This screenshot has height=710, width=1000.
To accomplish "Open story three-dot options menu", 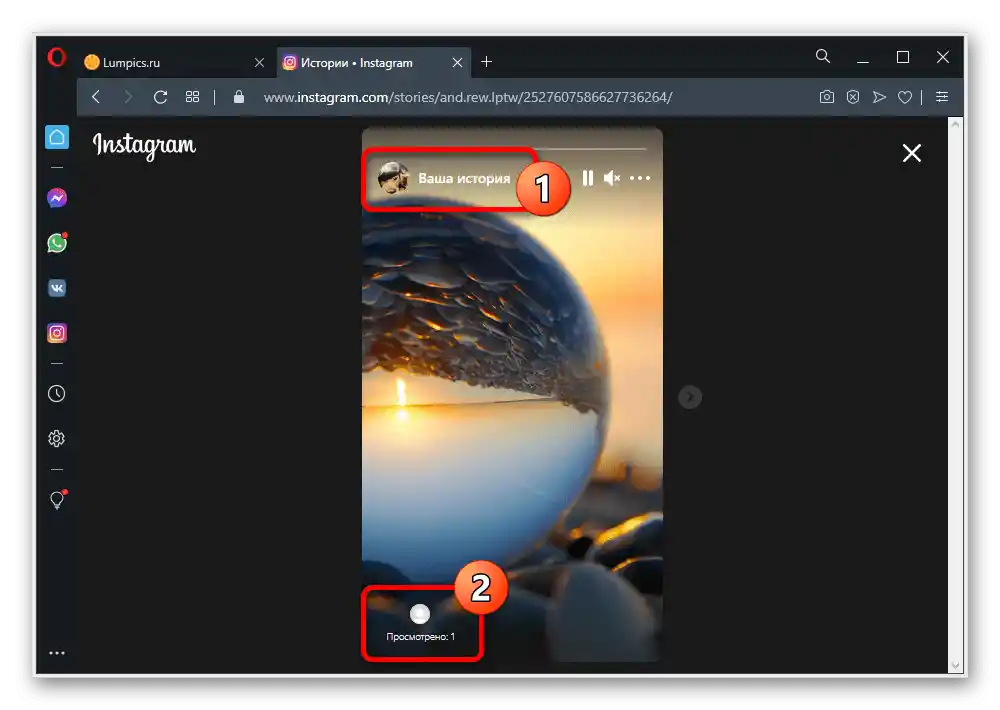I will [x=640, y=178].
